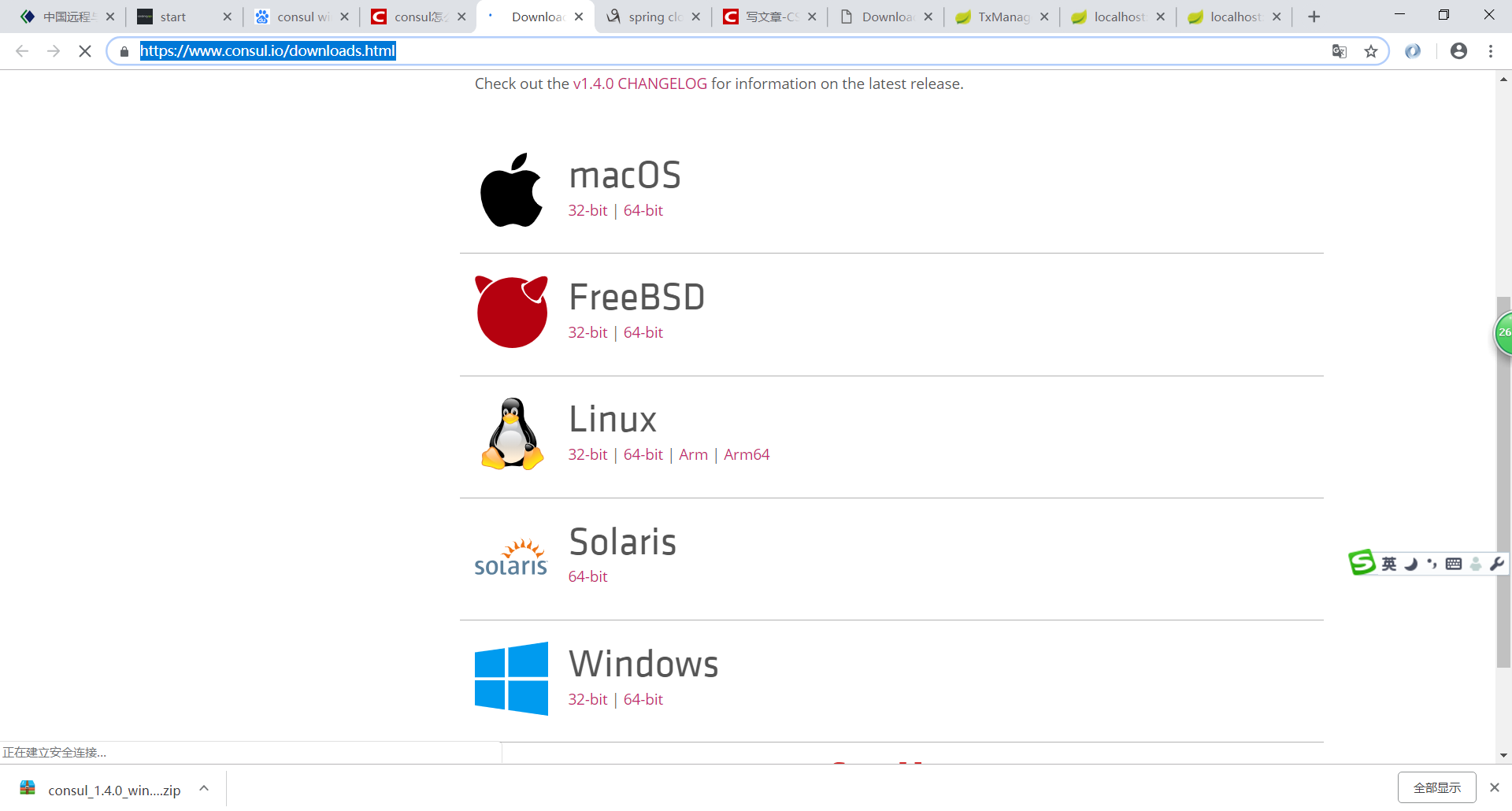Click 全部显示 show all downloads button
Image resolution: width=1512 pixels, height=811 pixels.
point(1436,787)
